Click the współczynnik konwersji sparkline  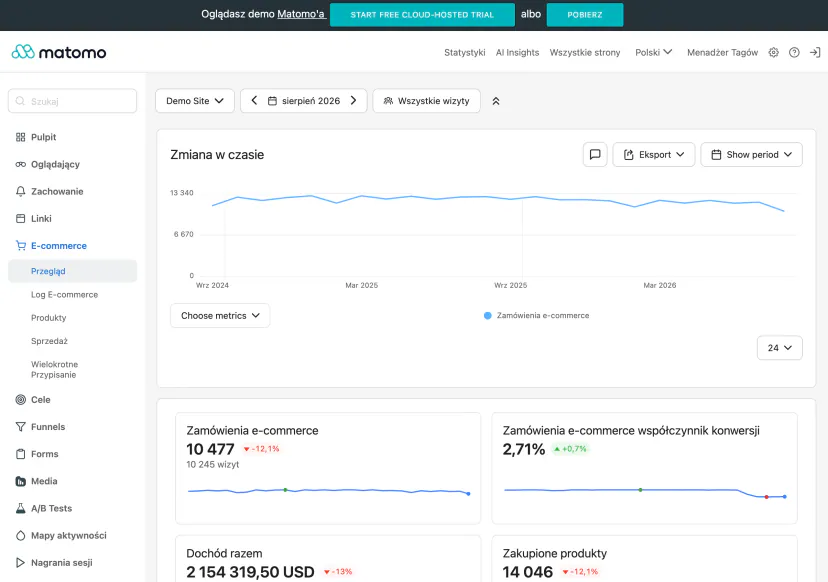coord(645,493)
